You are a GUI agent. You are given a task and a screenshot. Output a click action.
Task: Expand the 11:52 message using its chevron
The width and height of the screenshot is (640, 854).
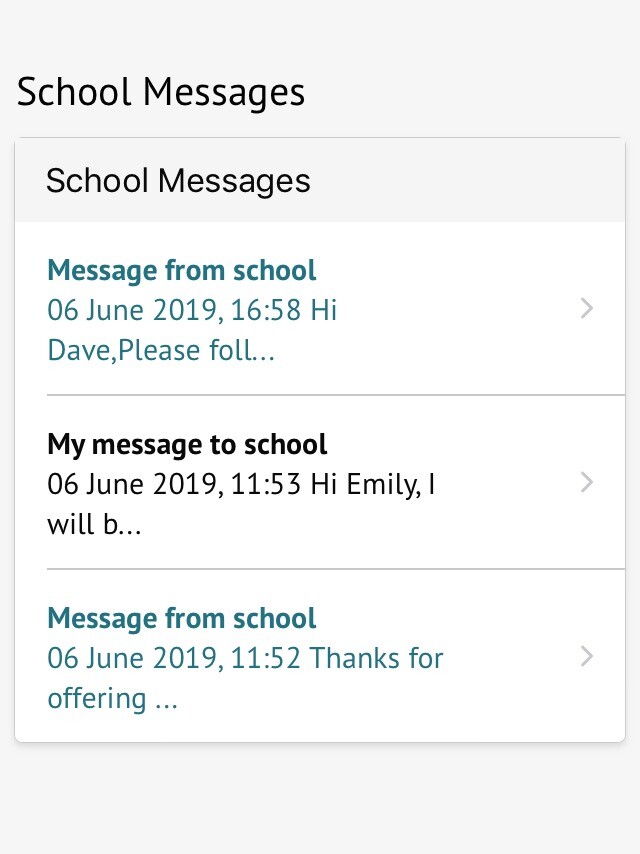click(587, 657)
